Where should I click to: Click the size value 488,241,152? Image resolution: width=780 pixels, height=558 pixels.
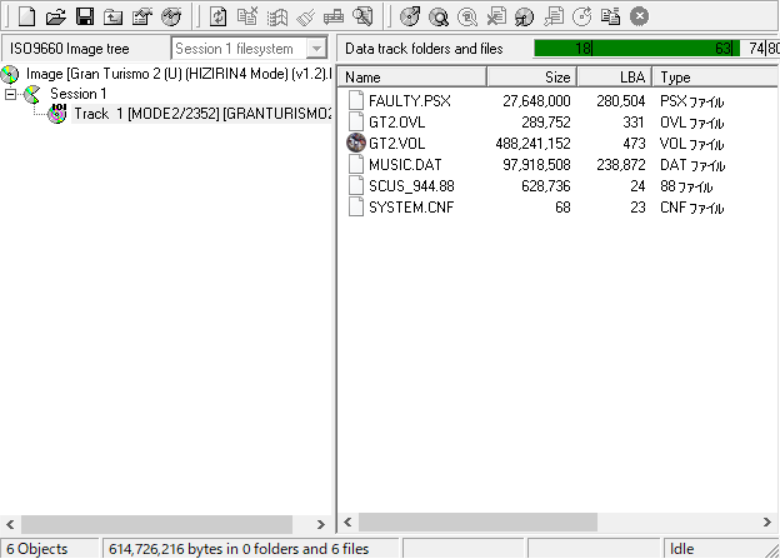[533, 143]
